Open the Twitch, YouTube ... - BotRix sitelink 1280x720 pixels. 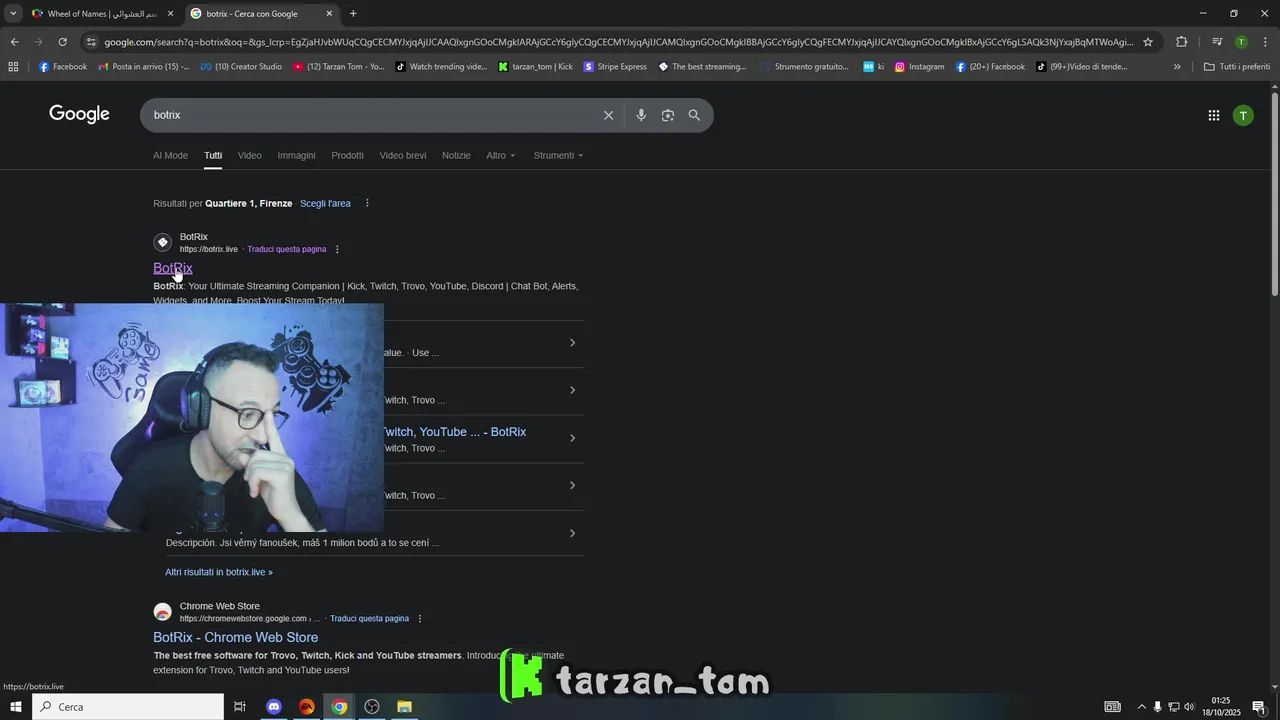point(455,432)
